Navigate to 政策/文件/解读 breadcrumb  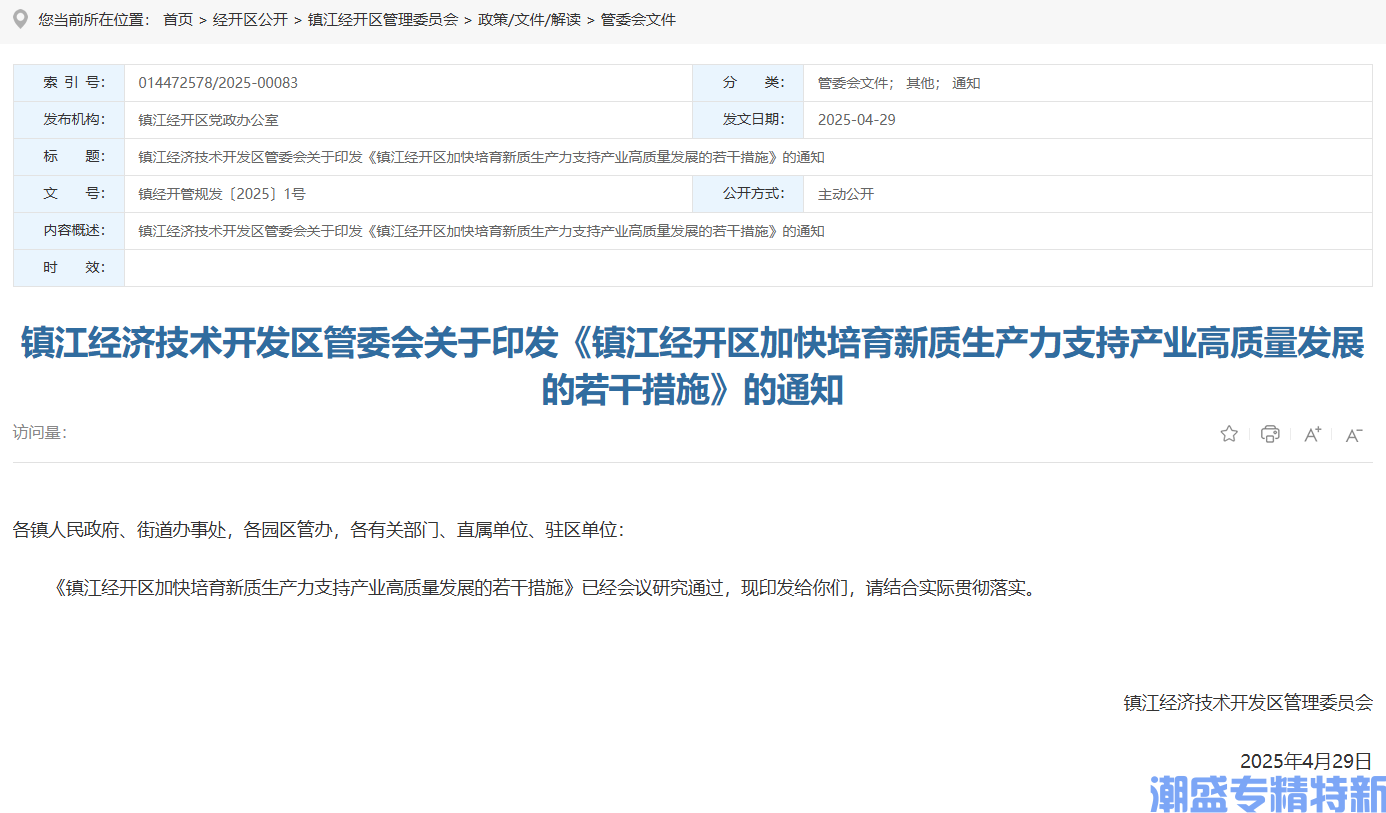pos(529,19)
